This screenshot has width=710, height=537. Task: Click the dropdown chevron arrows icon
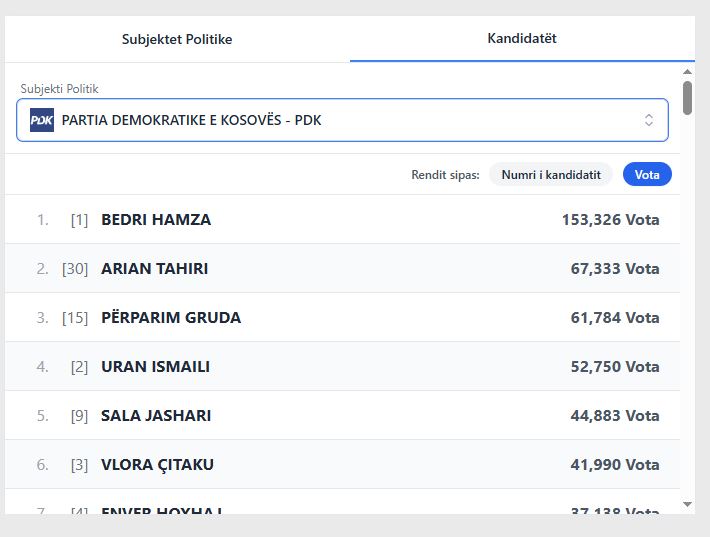[648, 120]
